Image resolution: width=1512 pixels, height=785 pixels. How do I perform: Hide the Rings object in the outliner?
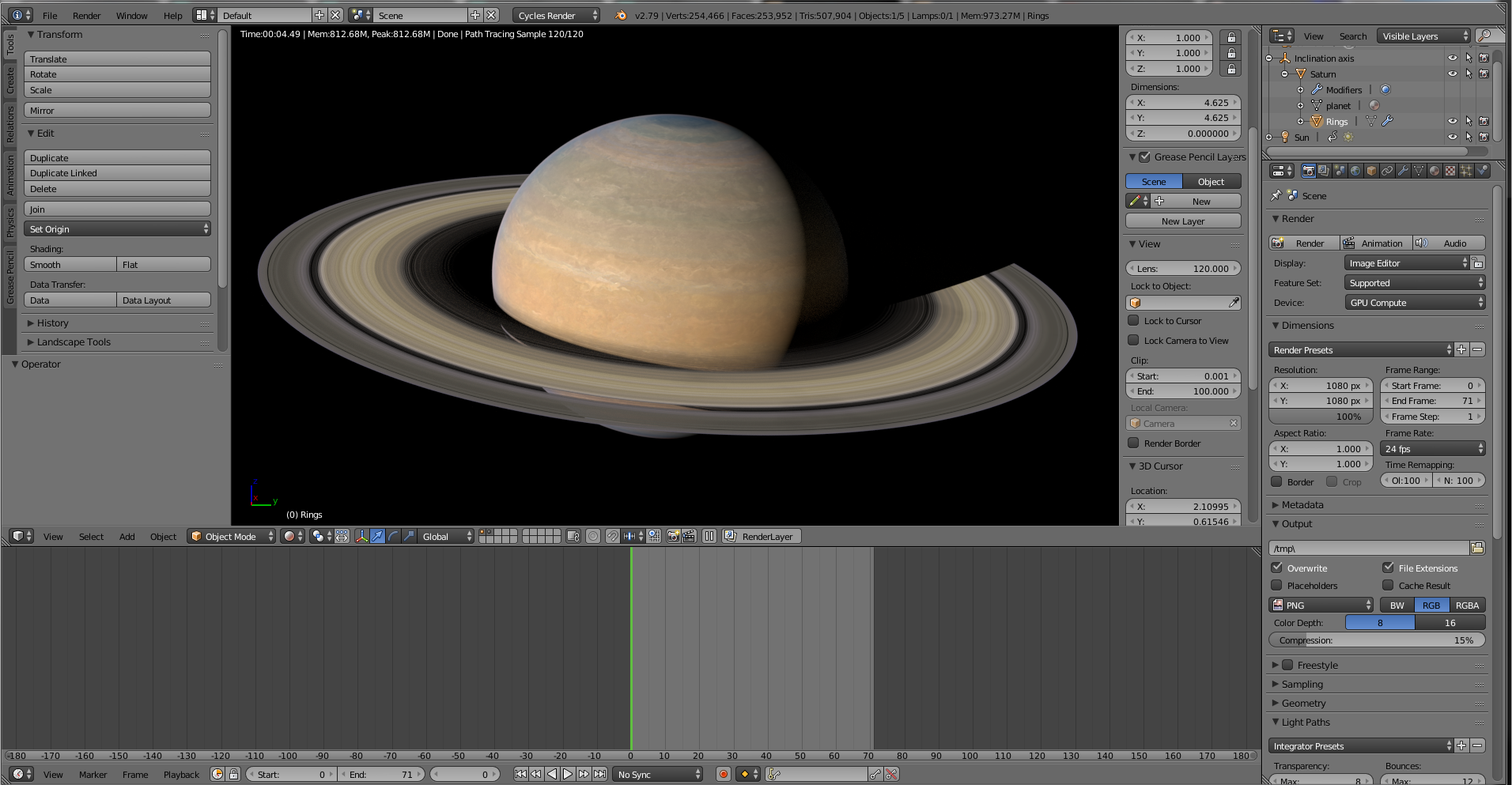pyautogui.click(x=1452, y=121)
